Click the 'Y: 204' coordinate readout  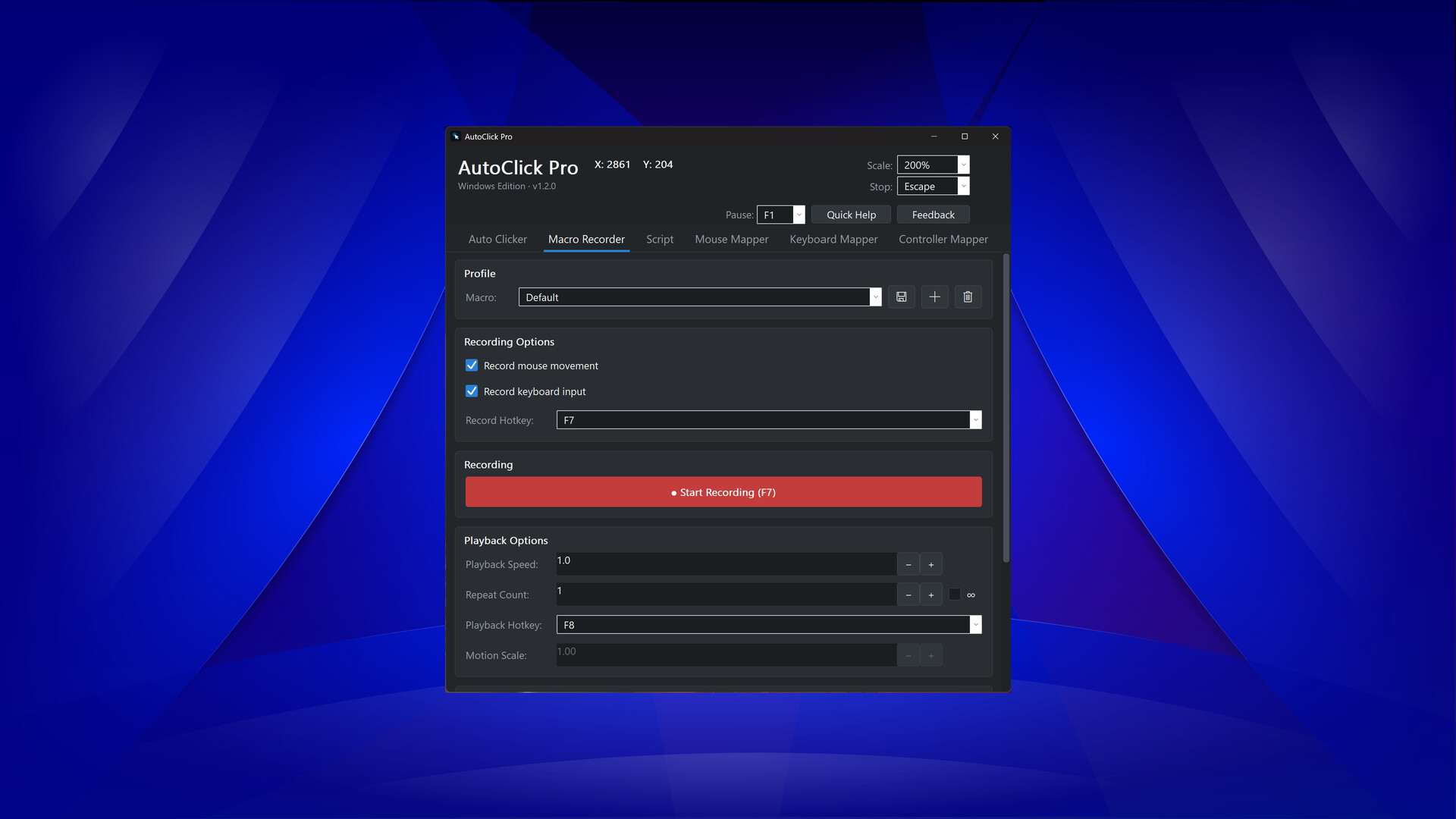click(657, 165)
